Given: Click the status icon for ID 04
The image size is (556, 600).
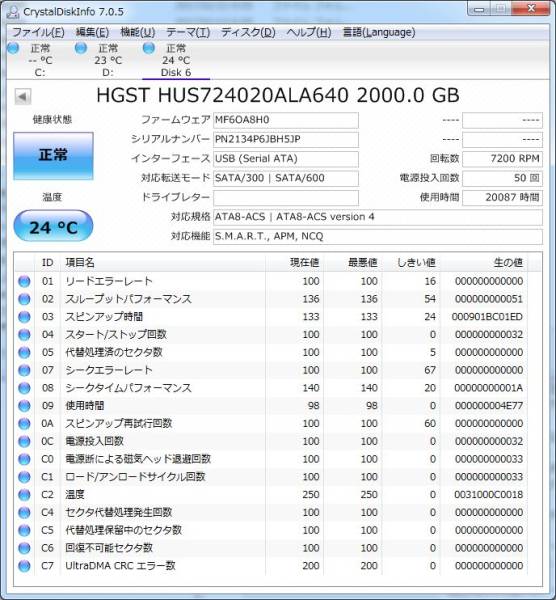Looking at the screenshot, I should [24, 335].
